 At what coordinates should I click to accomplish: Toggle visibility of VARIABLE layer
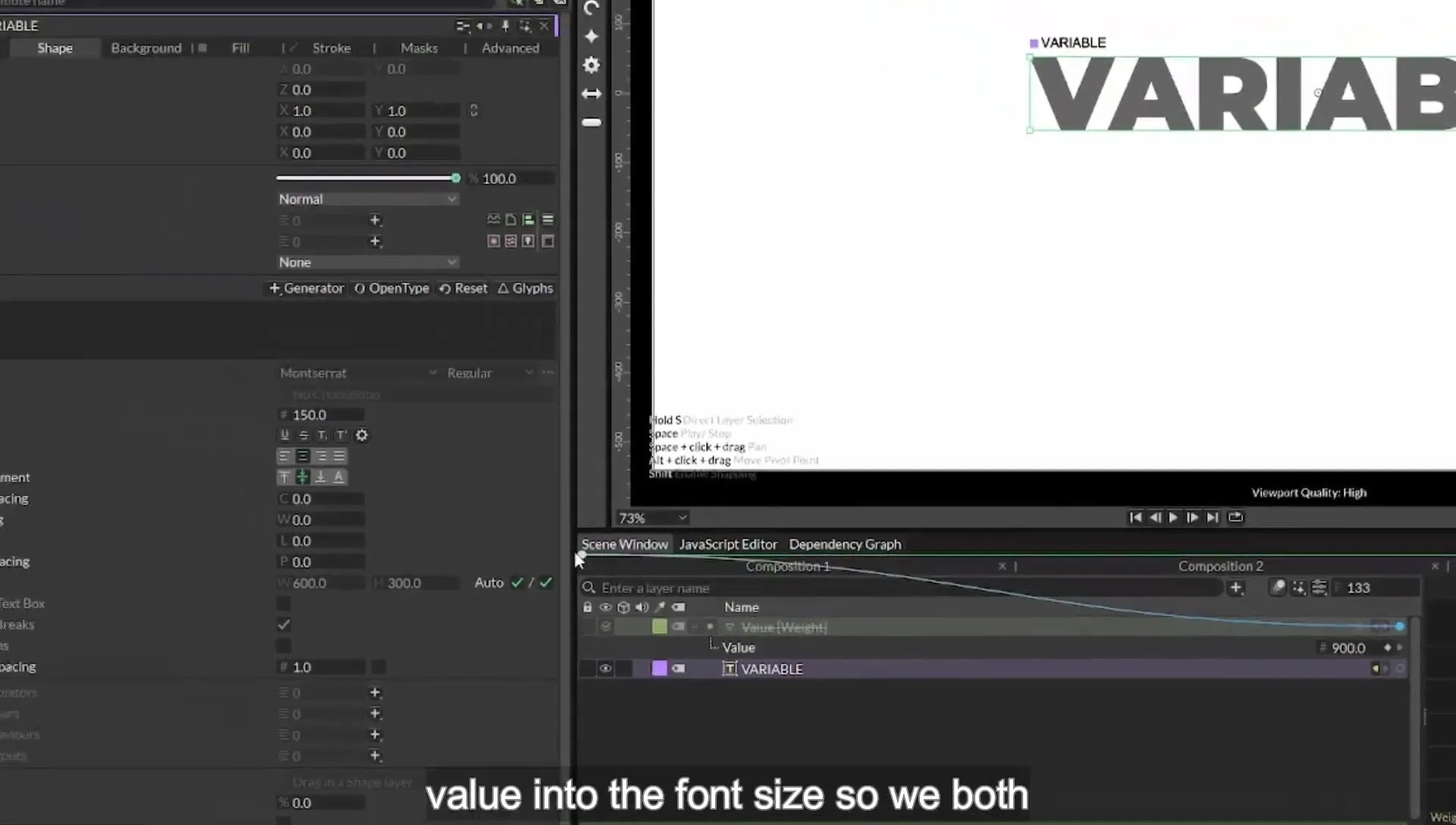605,669
